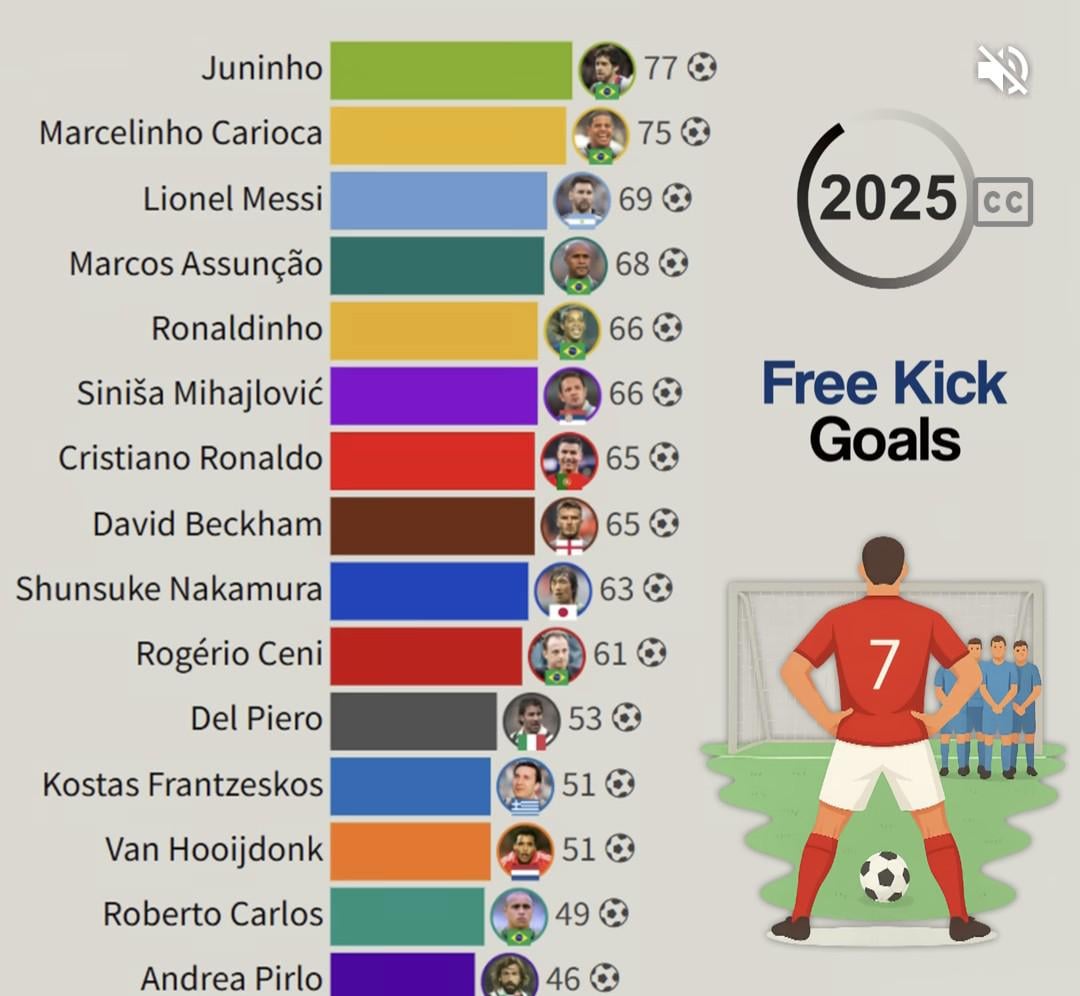Click the soccer ball icon beside 53
The height and width of the screenshot is (996, 1080).
pos(626,718)
